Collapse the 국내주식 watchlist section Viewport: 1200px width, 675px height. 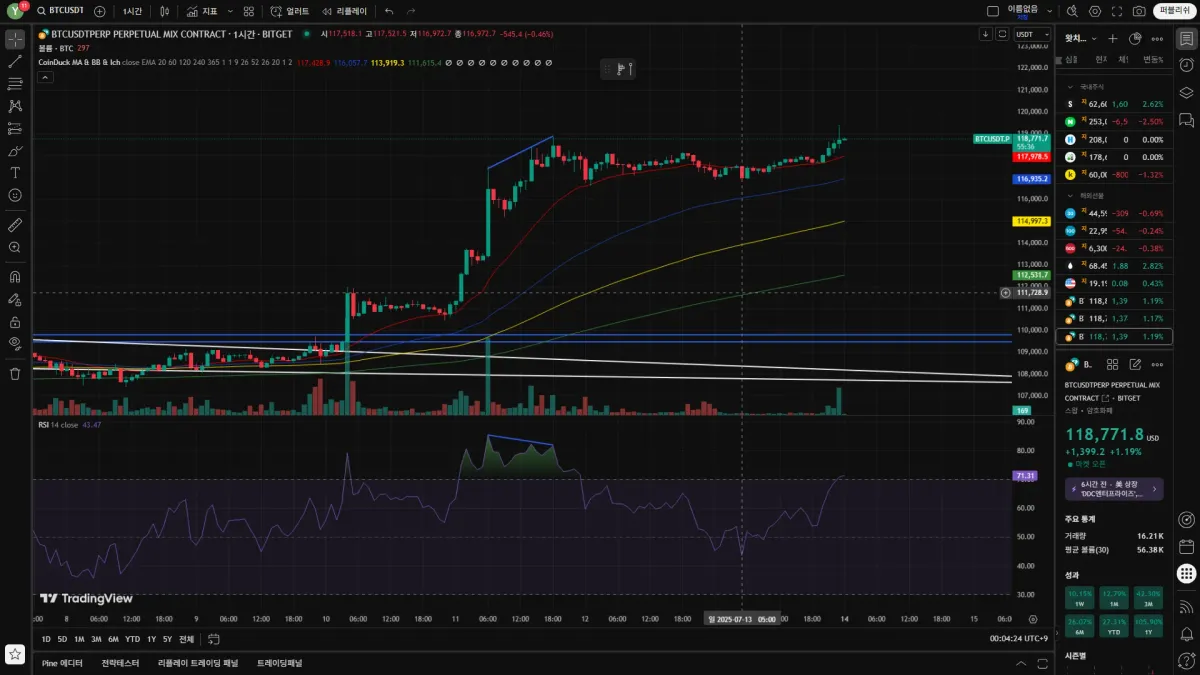tap(1070, 86)
